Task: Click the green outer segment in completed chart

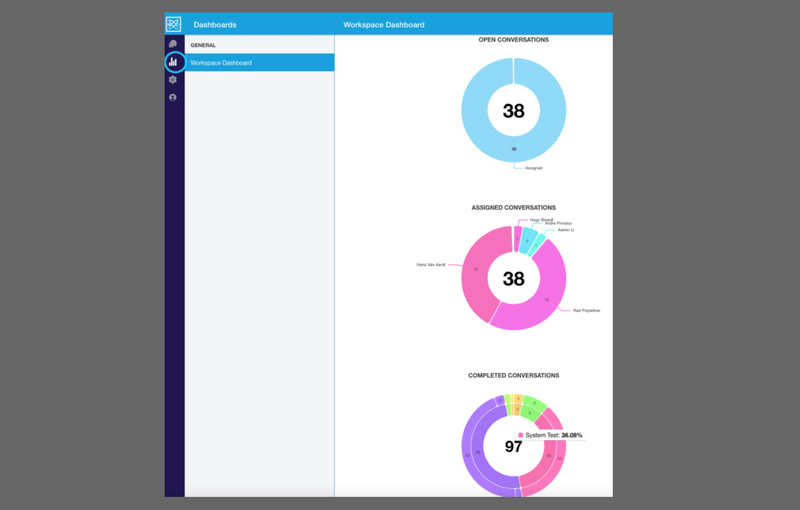Action: 535,402
